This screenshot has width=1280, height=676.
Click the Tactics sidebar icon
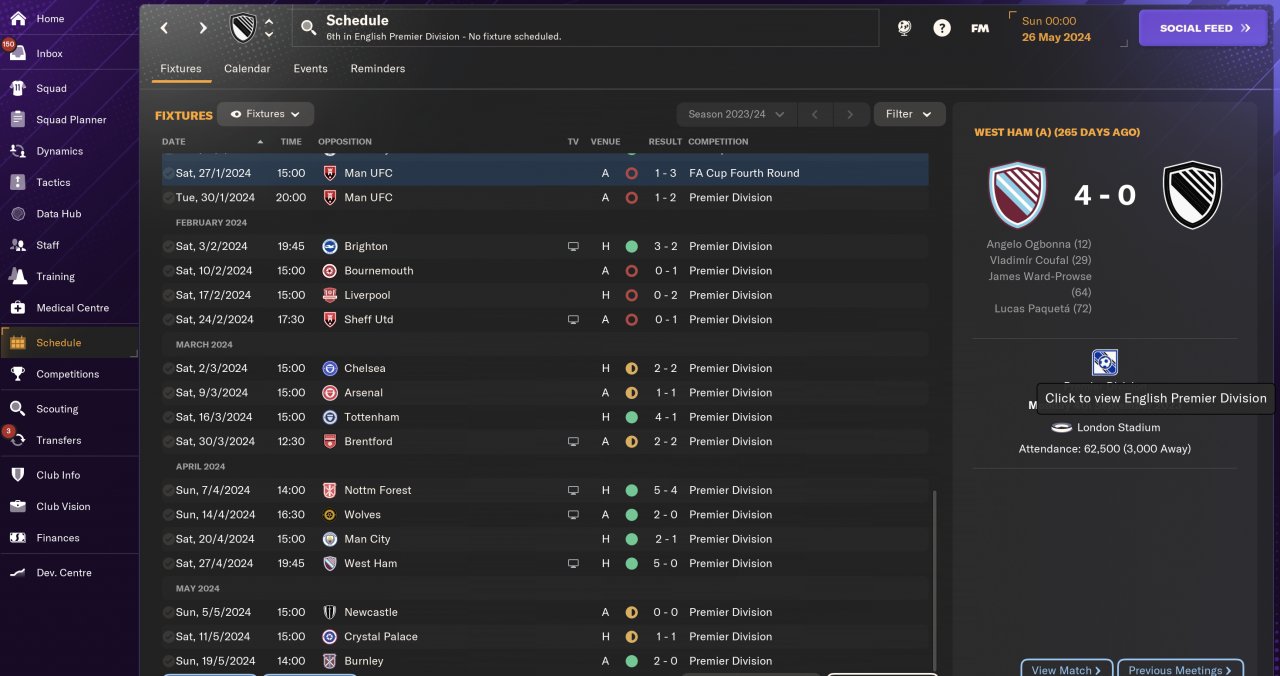18,183
